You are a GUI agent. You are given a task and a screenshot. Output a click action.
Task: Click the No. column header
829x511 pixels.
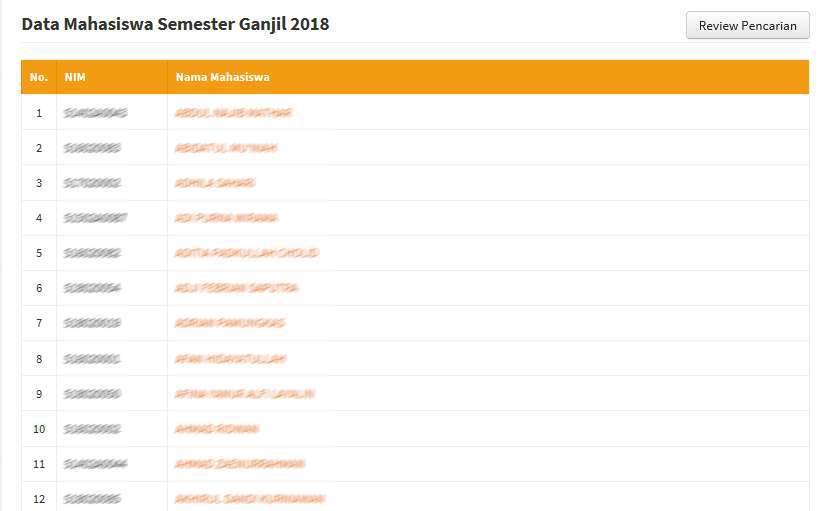39,77
